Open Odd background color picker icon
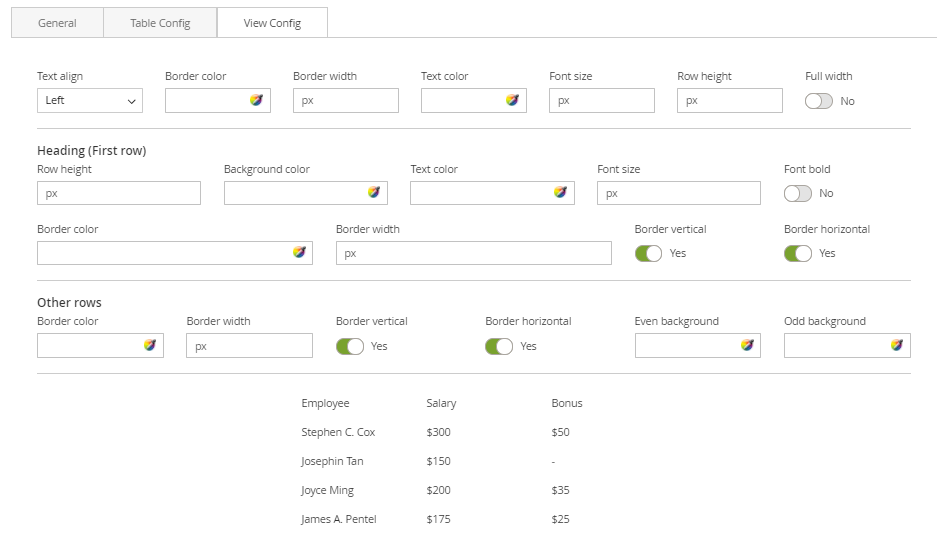Viewport: 942px width, 550px height. tap(896, 345)
